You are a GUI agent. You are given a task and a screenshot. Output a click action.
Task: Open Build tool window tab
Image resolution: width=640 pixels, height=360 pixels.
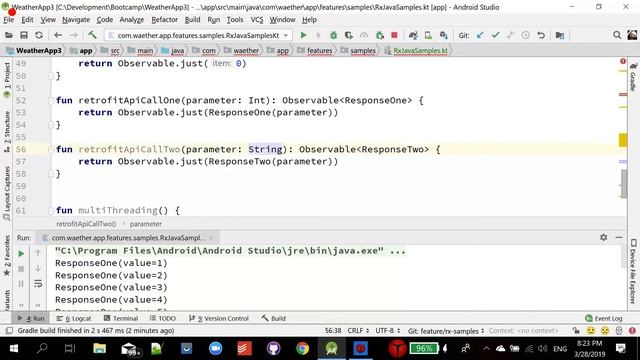tap(273, 318)
